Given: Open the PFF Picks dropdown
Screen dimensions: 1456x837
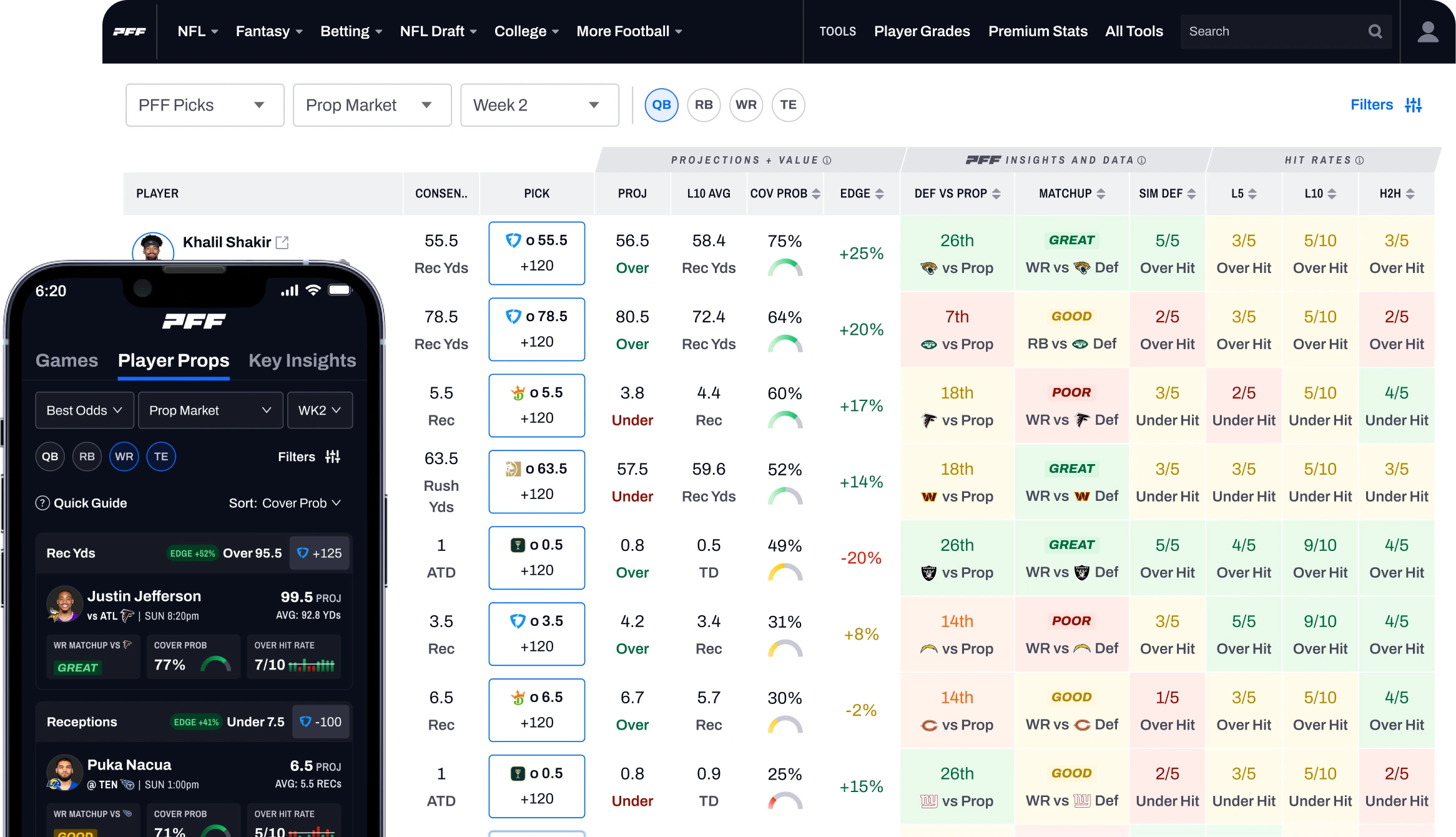Looking at the screenshot, I should pyautogui.click(x=205, y=105).
